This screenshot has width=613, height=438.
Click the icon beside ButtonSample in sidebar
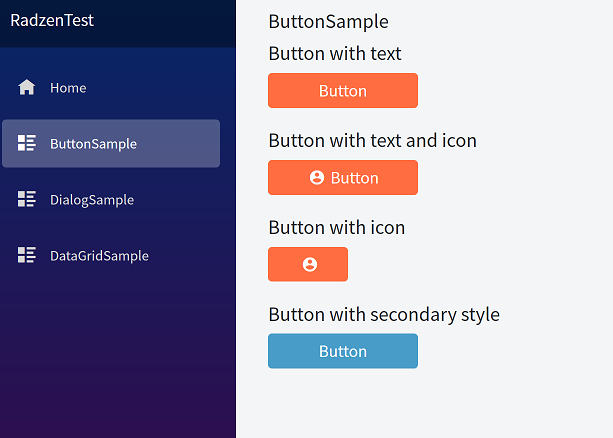[x=27, y=144]
